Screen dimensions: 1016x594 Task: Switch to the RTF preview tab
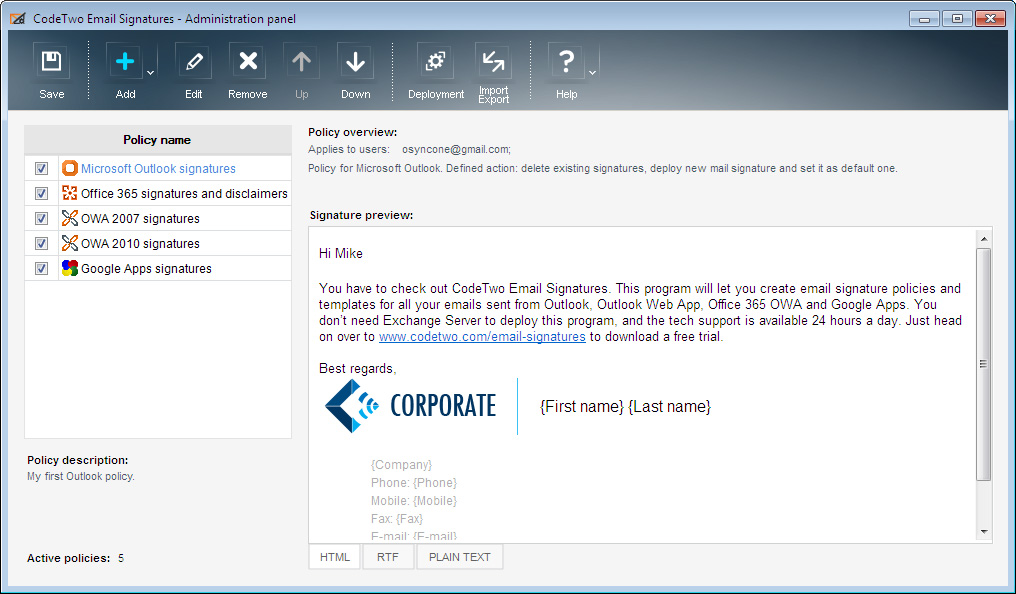(388, 557)
